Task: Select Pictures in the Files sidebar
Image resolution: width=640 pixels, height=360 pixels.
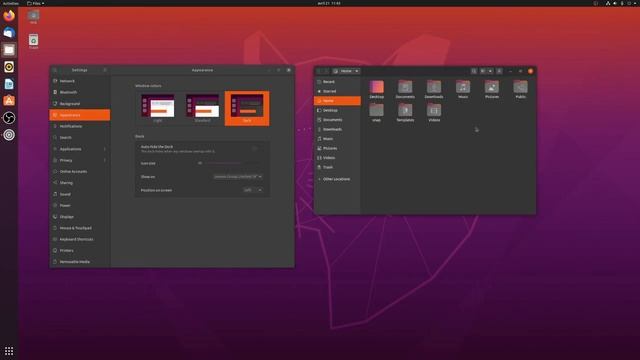Action: (337, 148)
